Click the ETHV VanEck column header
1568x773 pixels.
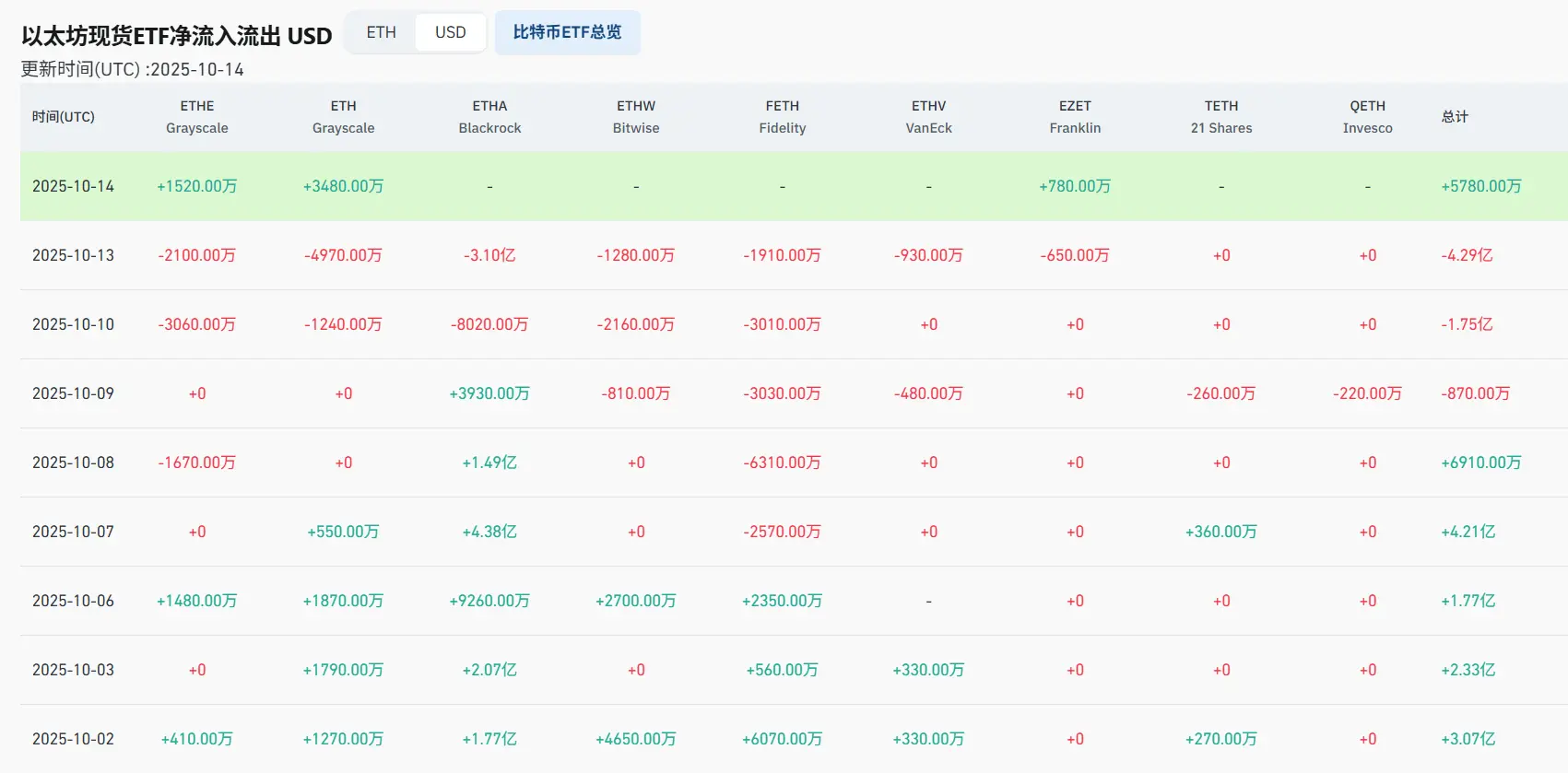tap(928, 117)
